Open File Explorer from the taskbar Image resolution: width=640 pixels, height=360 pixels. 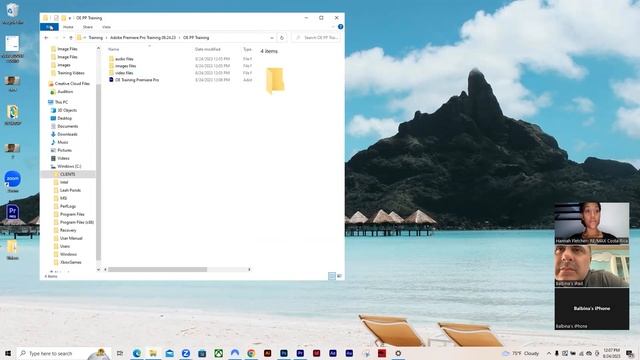click(153, 353)
